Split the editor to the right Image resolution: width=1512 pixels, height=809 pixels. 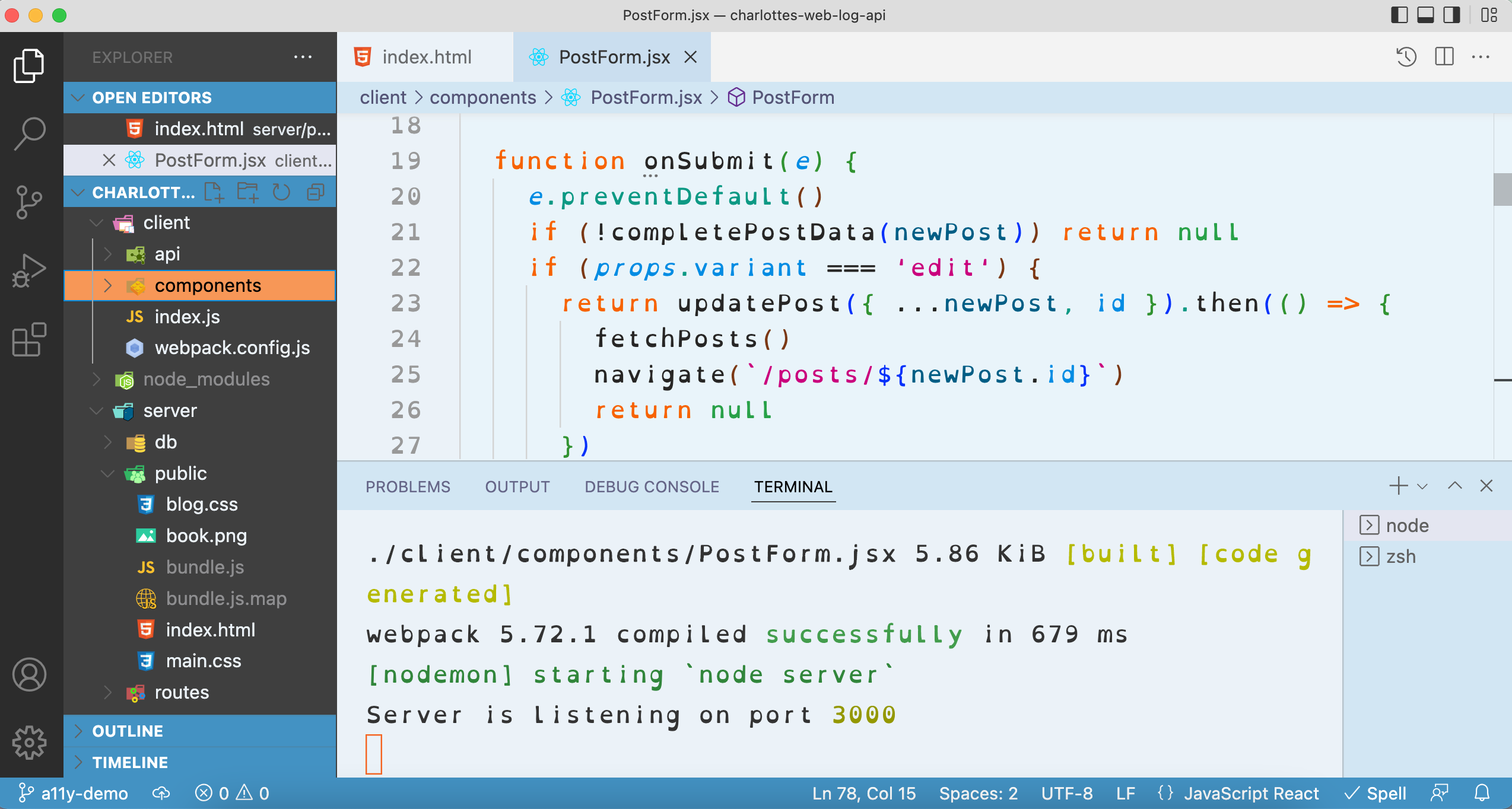pyautogui.click(x=1444, y=57)
